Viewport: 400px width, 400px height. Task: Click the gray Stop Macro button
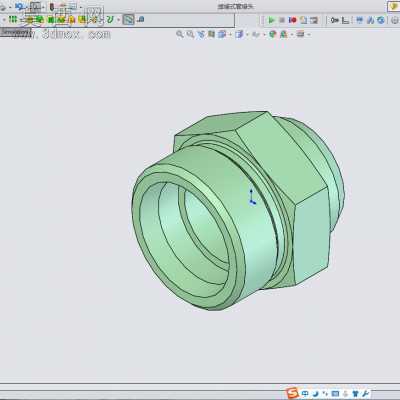point(282,20)
